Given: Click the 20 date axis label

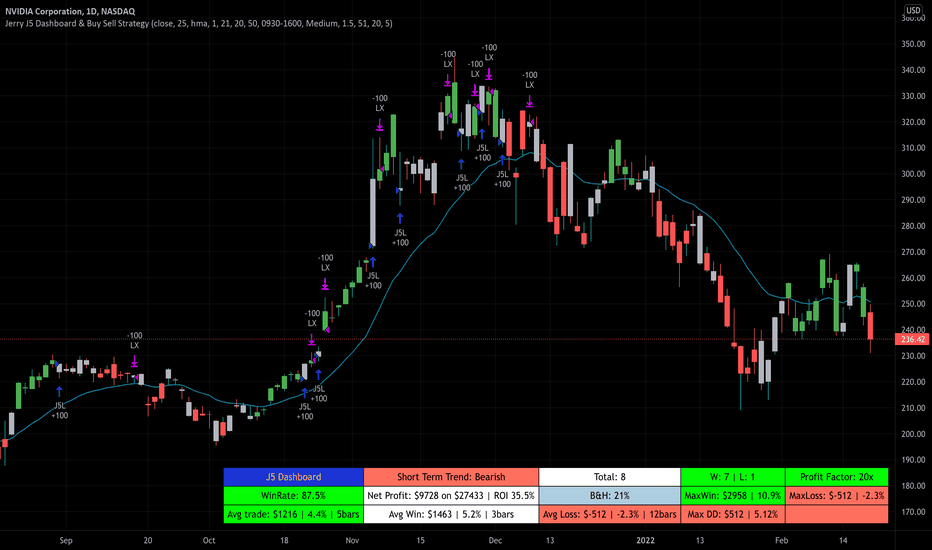Looking at the screenshot, I should pyautogui.click(x=147, y=540).
